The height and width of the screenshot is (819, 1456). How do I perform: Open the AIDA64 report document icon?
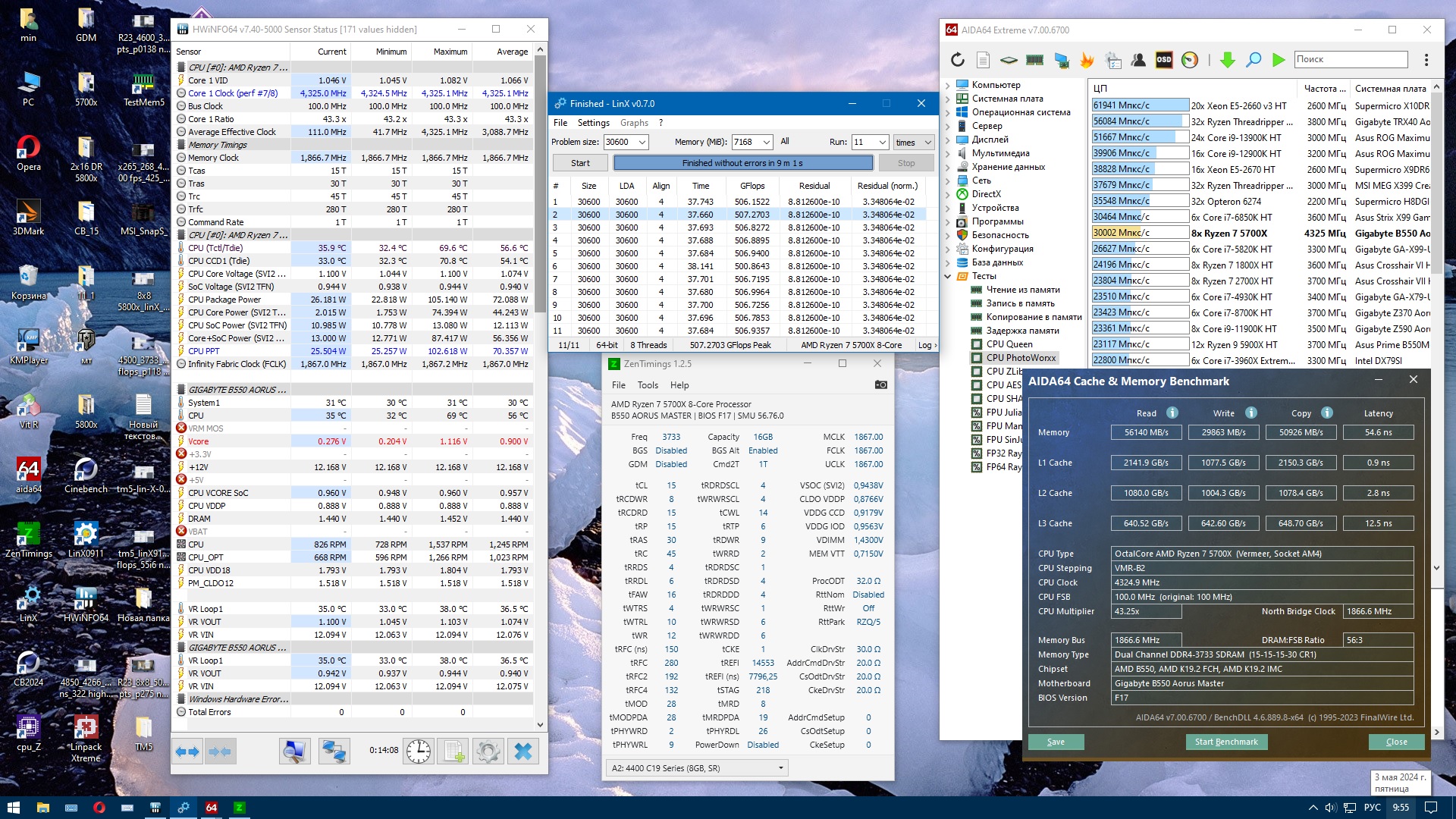[x=983, y=59]
